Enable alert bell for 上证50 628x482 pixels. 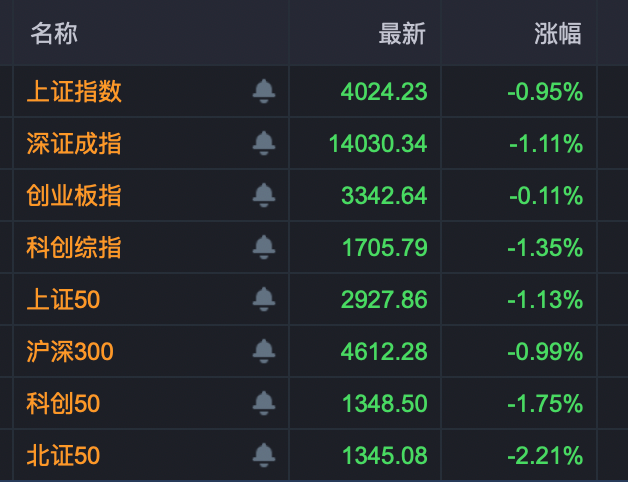click(264, 299)
